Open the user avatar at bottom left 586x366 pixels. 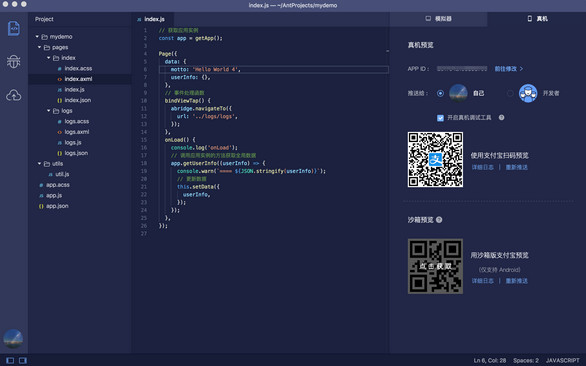coord(13,339)
